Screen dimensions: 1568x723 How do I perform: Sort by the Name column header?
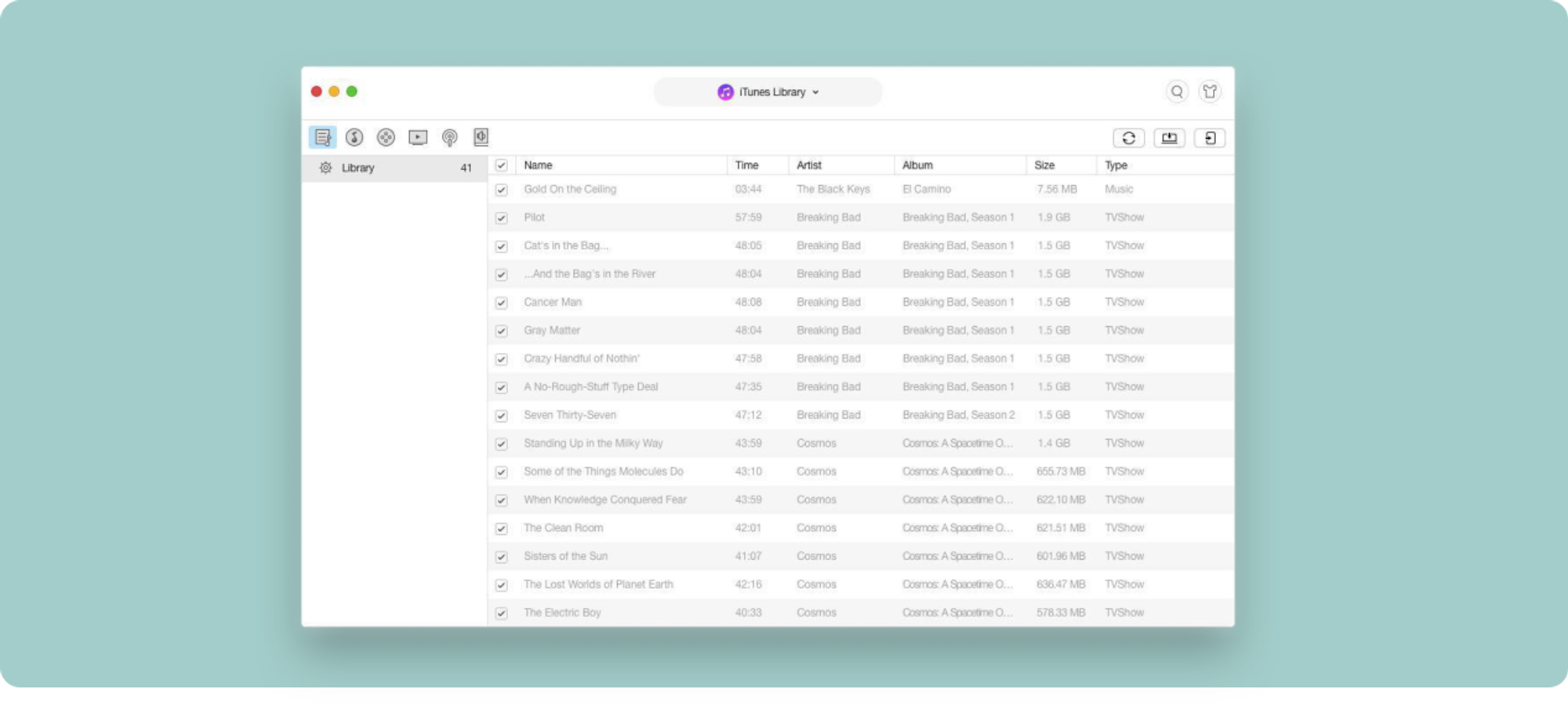pos(538,165)
